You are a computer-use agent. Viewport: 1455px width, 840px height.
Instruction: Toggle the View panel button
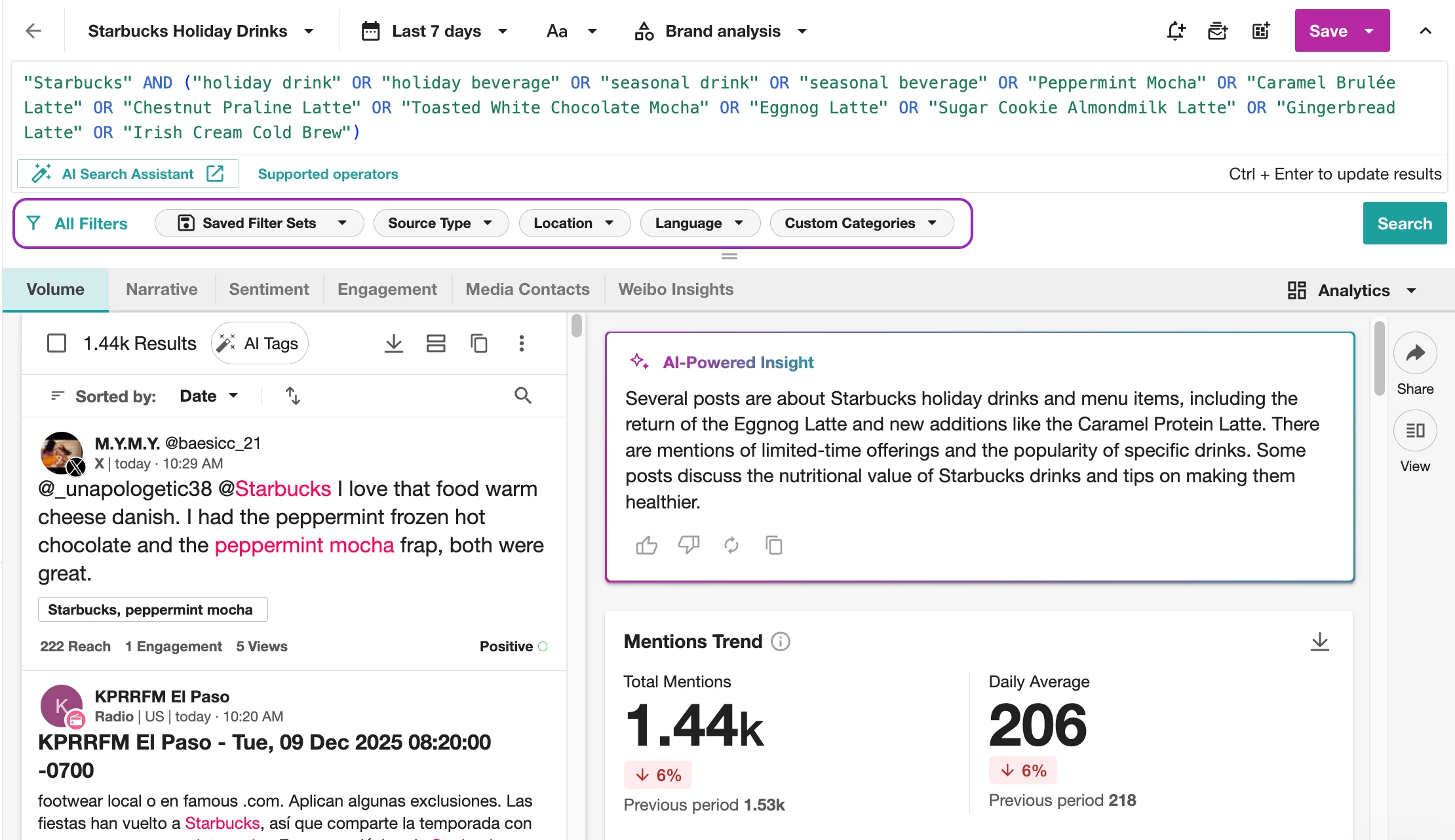click(x=1415, y=430)
